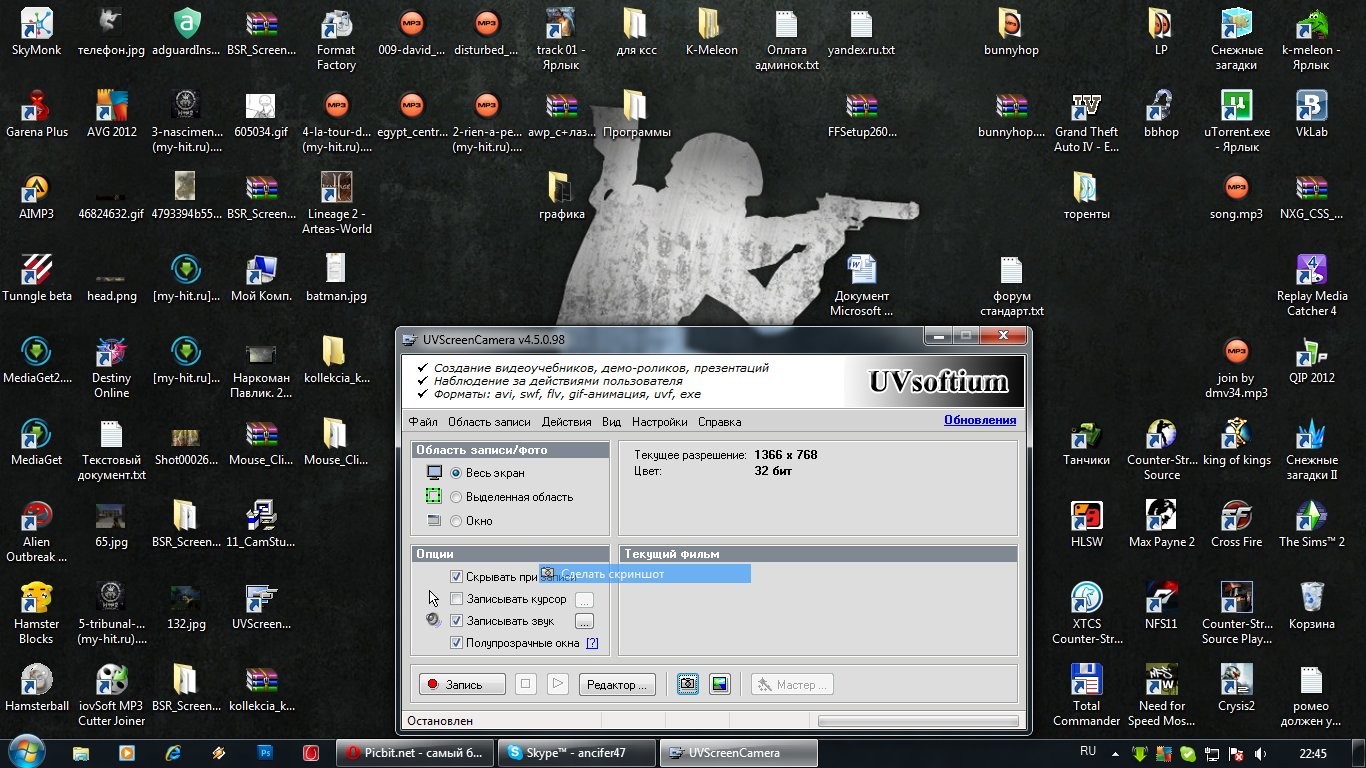Image resolution: width=1366 pixels, height=768 pixels.
Task: Select the AVG 2012 desktop icon
Action: click(112, 114)
